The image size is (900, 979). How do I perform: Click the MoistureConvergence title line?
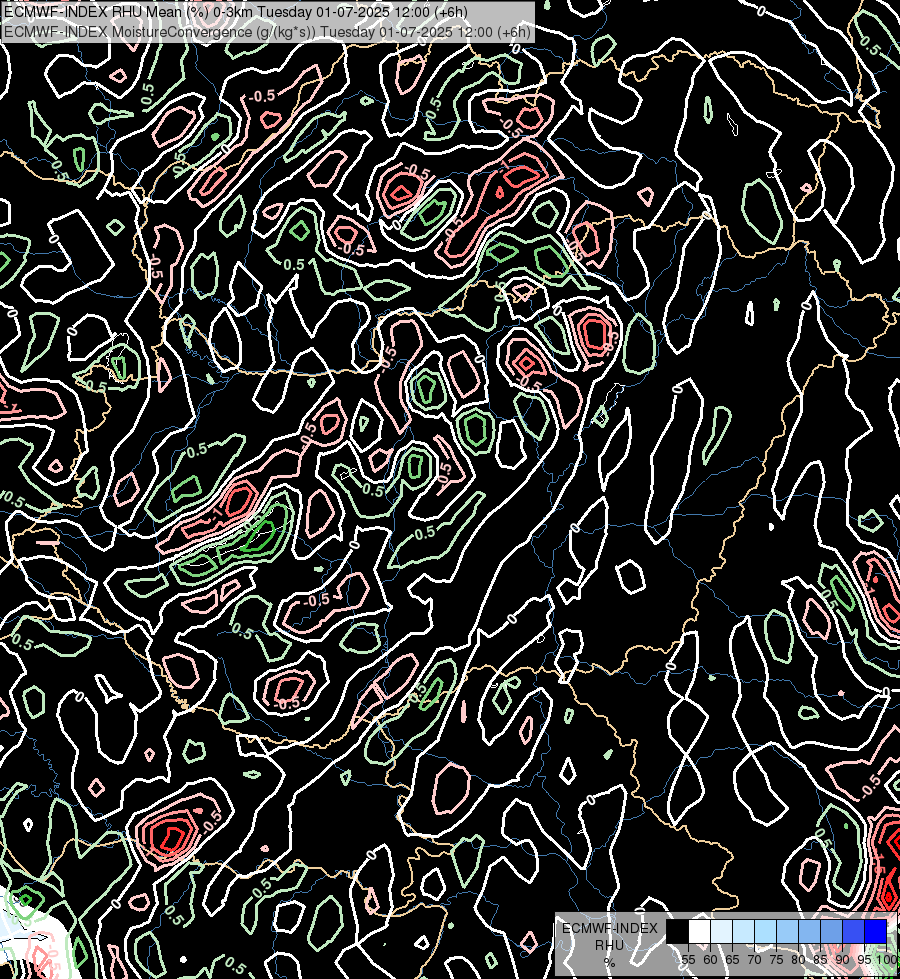pos(267,31)
